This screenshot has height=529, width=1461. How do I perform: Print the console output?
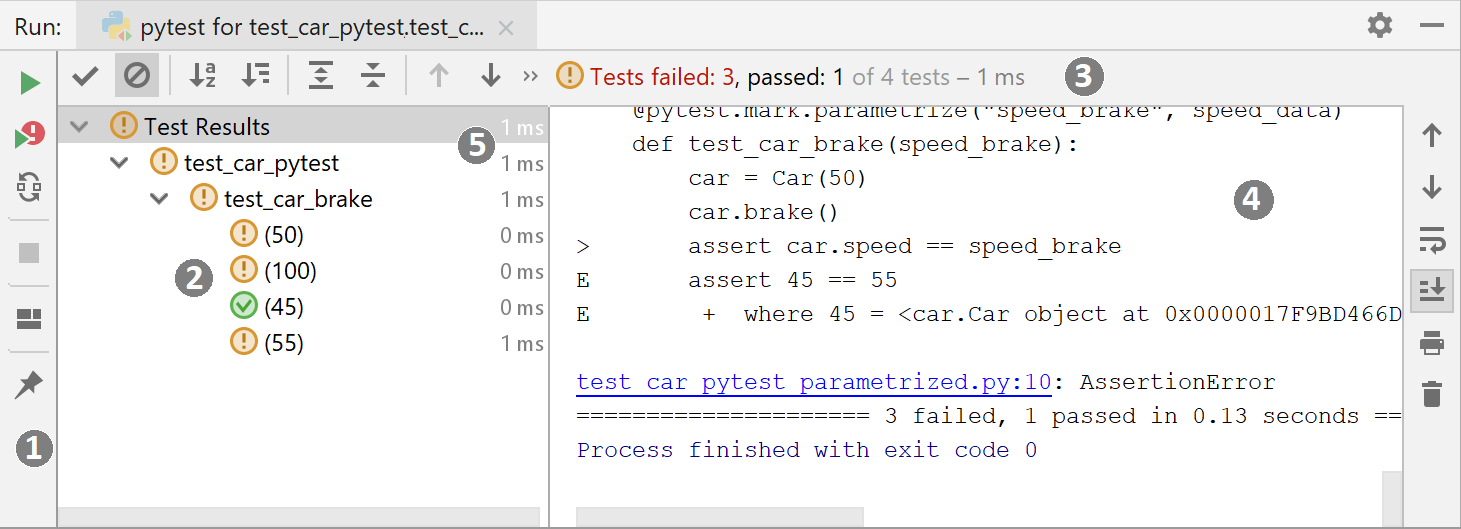pyautogui.click(x=1432, y=343)
